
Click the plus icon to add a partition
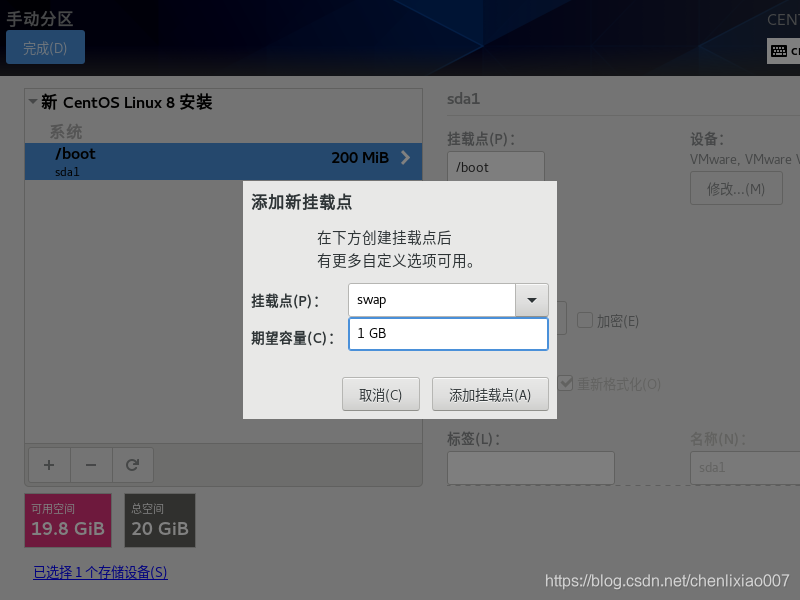click(48, 464)
